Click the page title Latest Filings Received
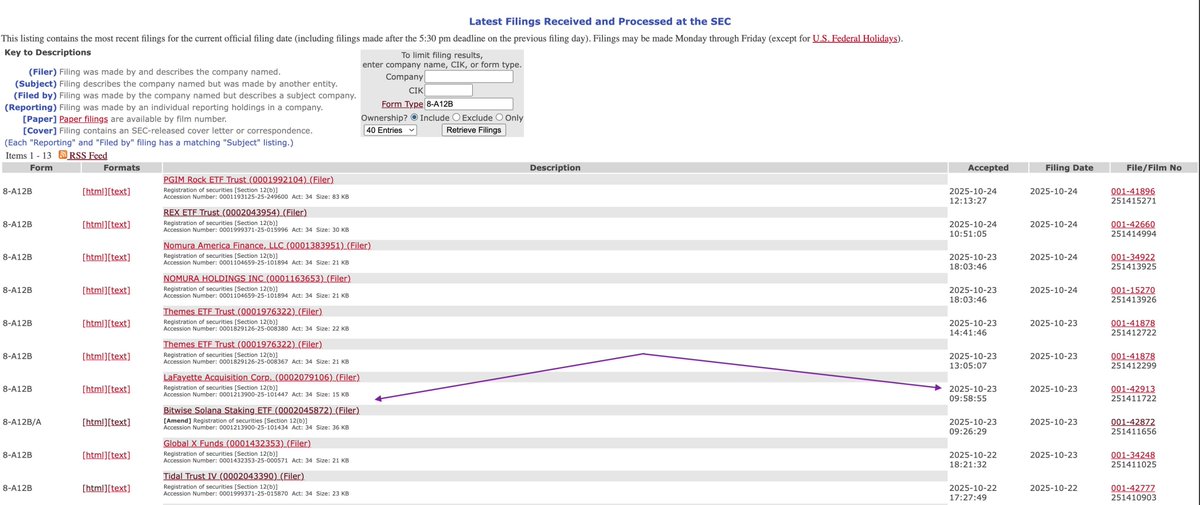1200x505 pixels. [599, 20]
